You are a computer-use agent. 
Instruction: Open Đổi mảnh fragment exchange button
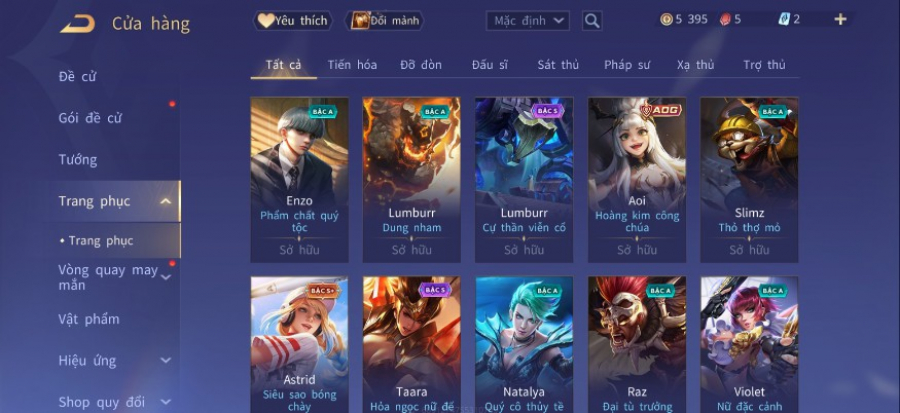click(384, 21)
